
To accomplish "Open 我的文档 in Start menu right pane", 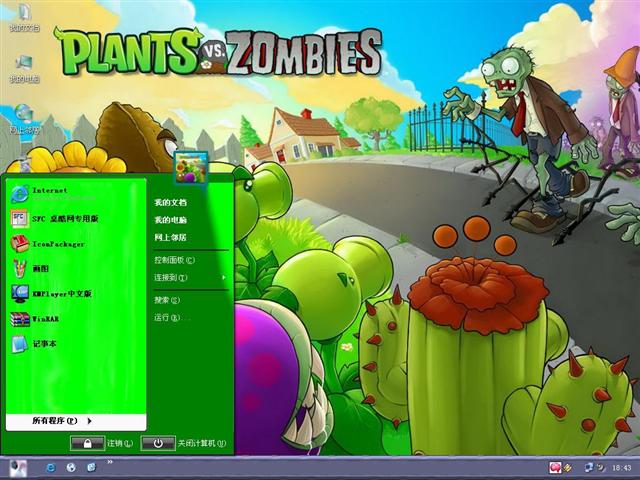I will pos(170,202).
